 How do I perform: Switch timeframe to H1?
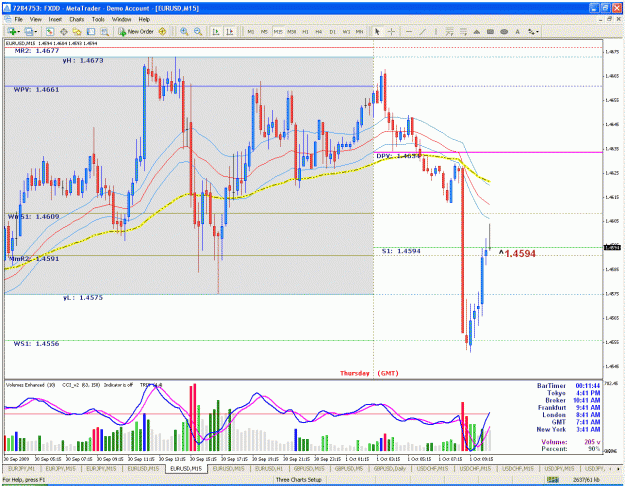click(x=305, y=31)
